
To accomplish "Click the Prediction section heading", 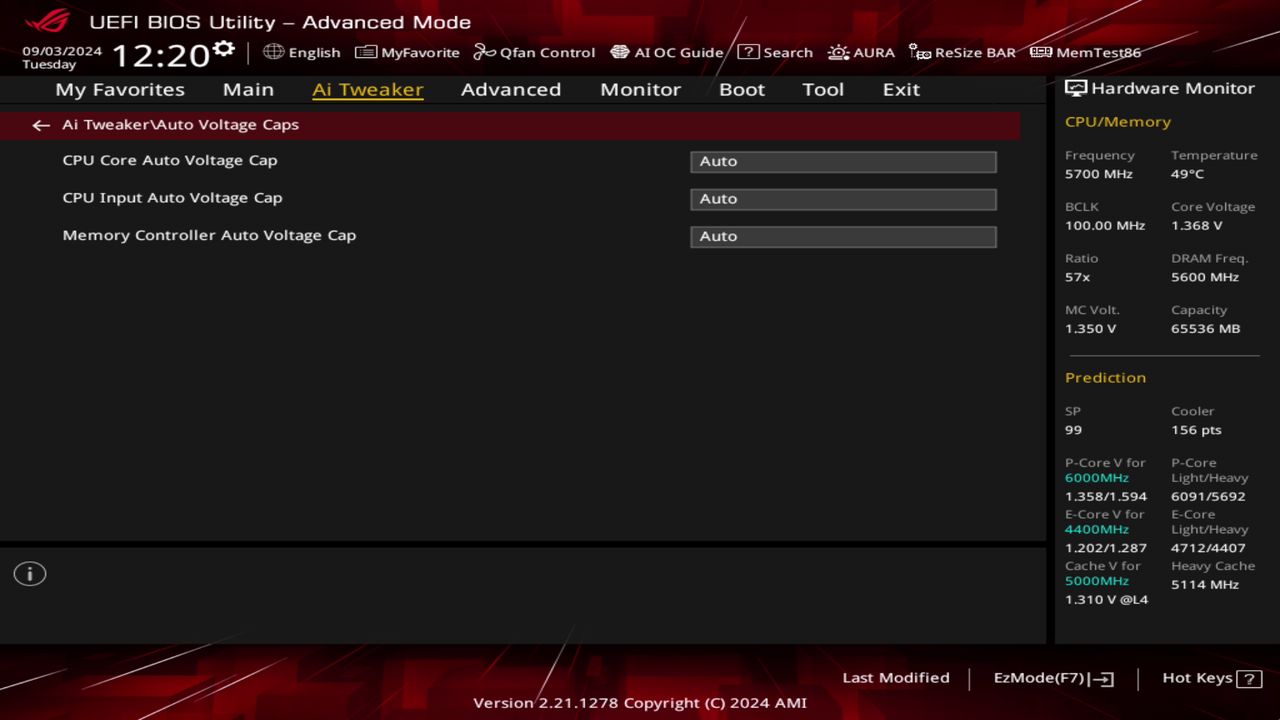I will coord(1105,378).
